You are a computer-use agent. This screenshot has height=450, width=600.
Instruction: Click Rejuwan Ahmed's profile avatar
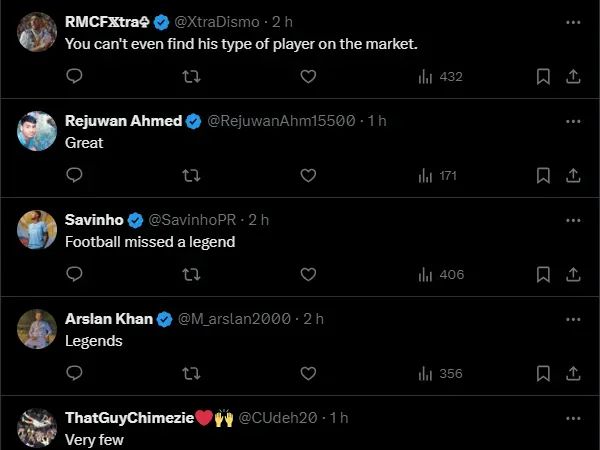tap(37, 130)
